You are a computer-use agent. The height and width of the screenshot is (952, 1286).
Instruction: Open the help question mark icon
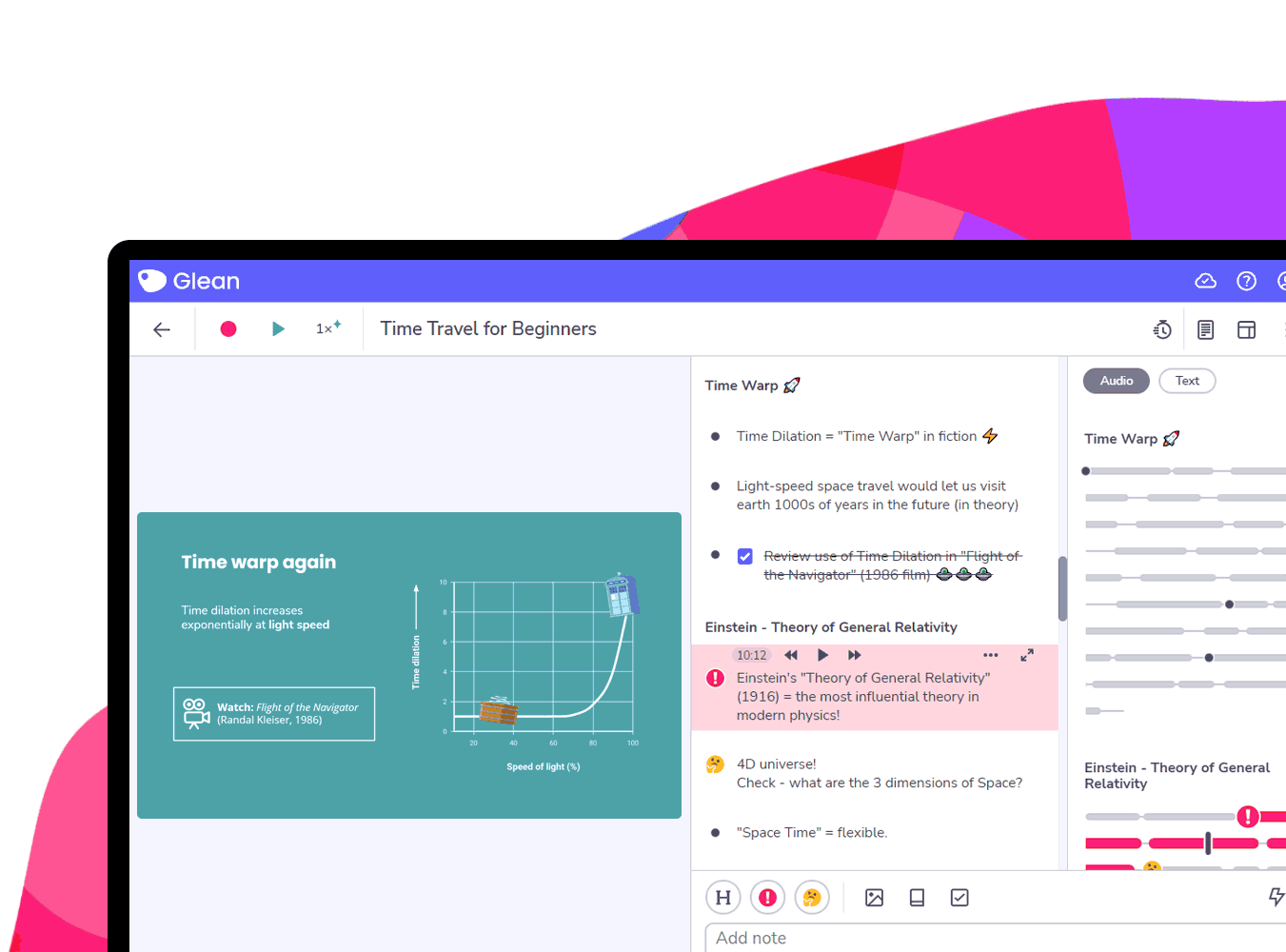click(x=1246, y=281)
